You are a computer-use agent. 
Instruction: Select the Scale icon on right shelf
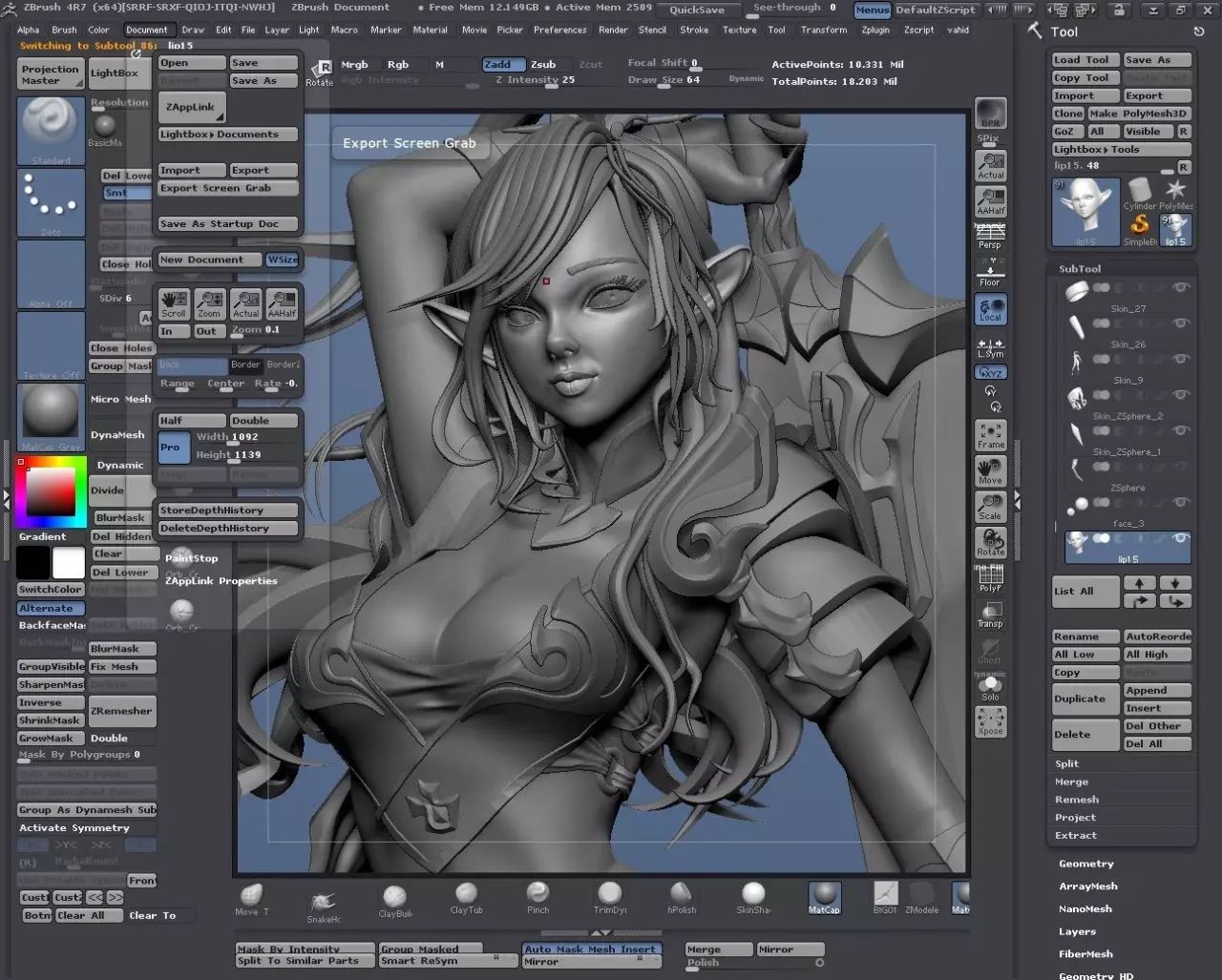[x=990, y=506]
